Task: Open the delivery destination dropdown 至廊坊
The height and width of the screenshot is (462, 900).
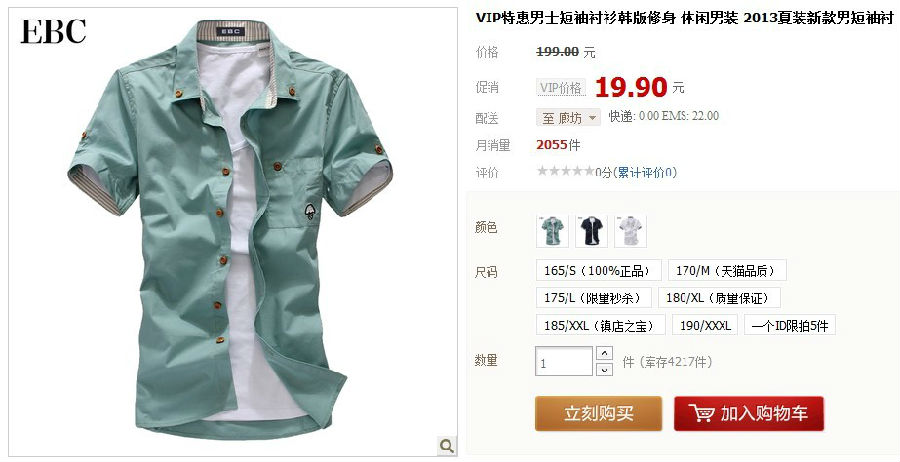Action: coord(568,118)
